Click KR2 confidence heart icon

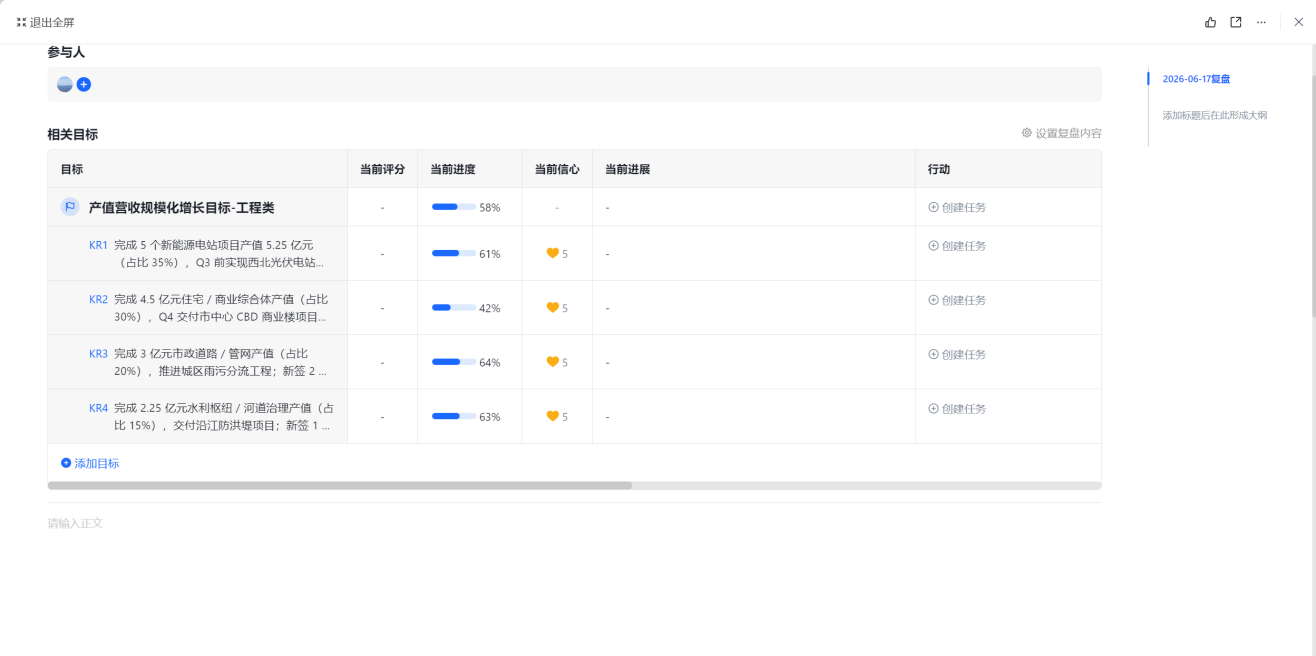552,308
